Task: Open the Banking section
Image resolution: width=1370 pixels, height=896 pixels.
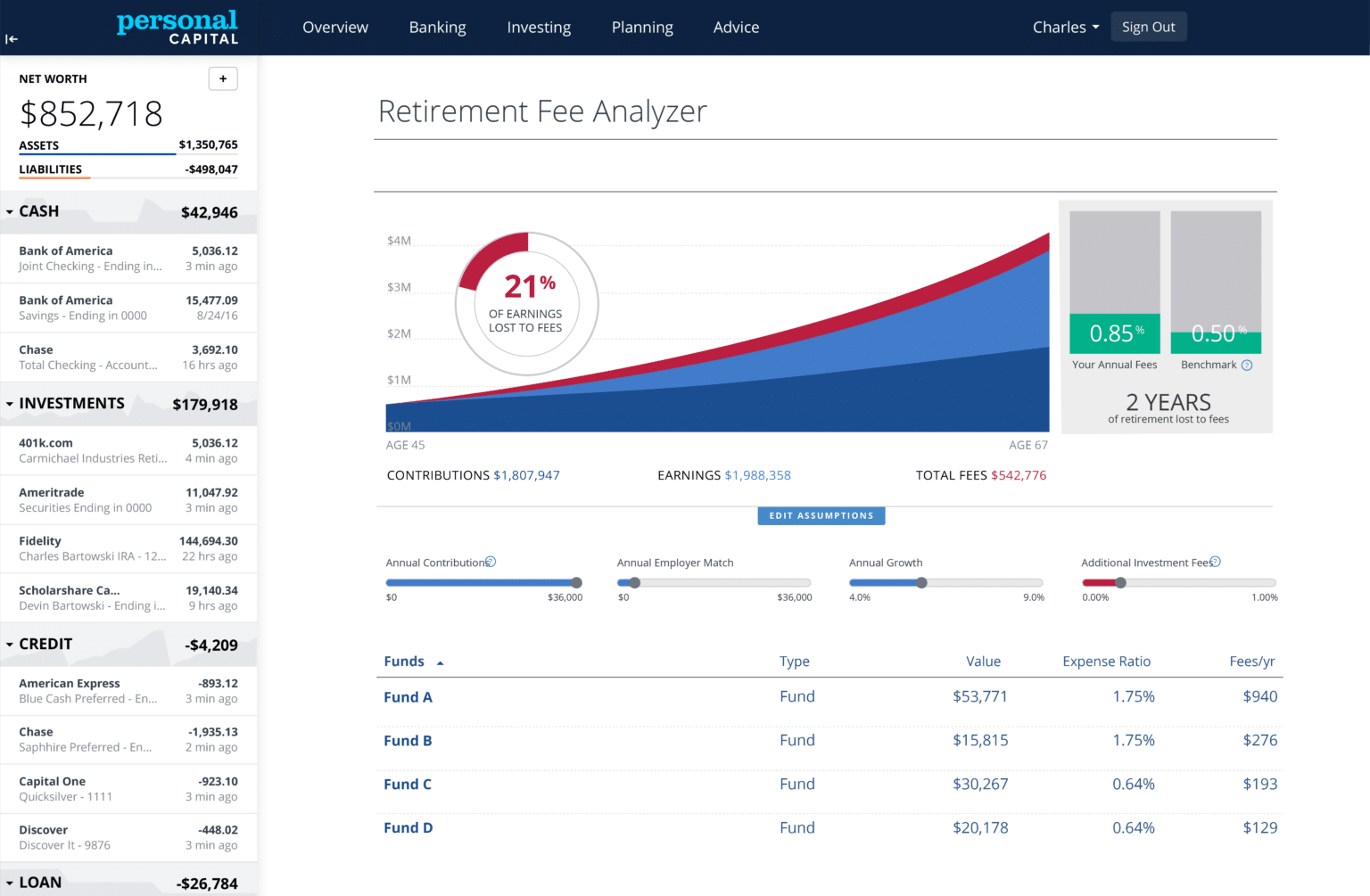Action: [x=438, y=27]
